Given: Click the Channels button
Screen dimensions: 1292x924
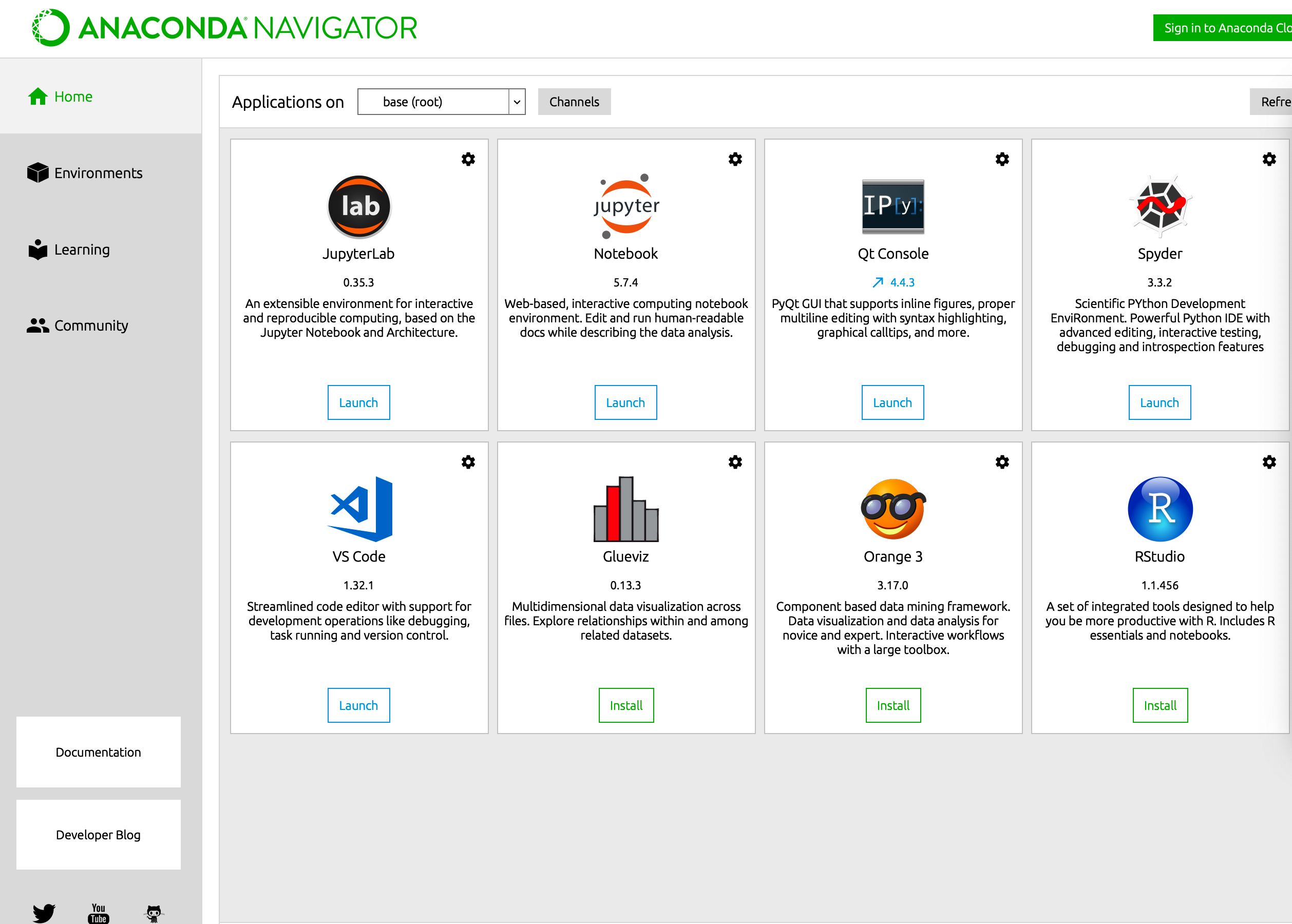Looking at the screenshot, I should 574,102.
